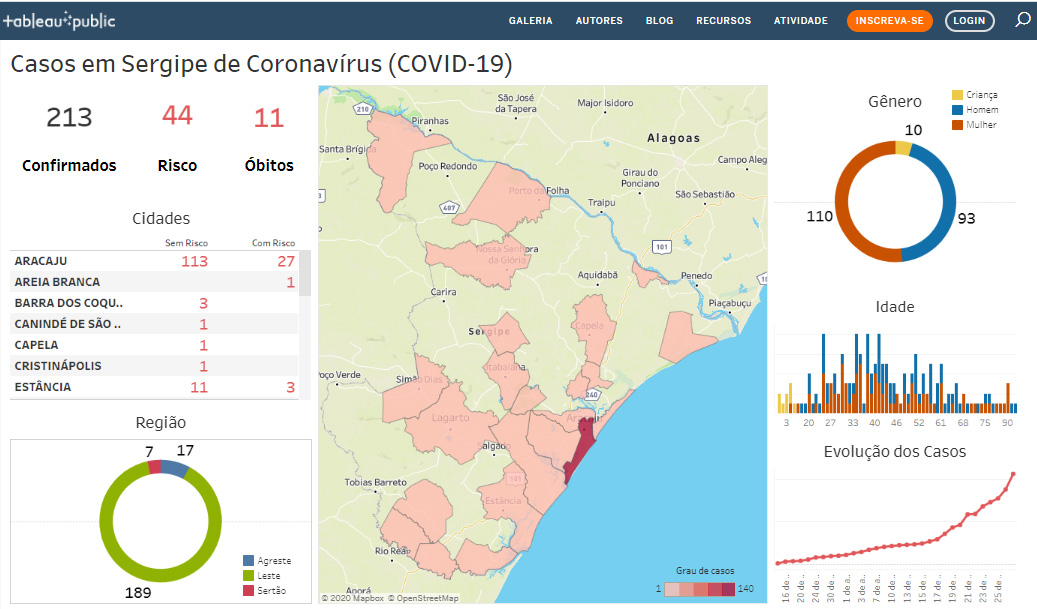Click the Criança yellow legend square
This screenshot has height=609, width=1037.
(x=957, y=95)
